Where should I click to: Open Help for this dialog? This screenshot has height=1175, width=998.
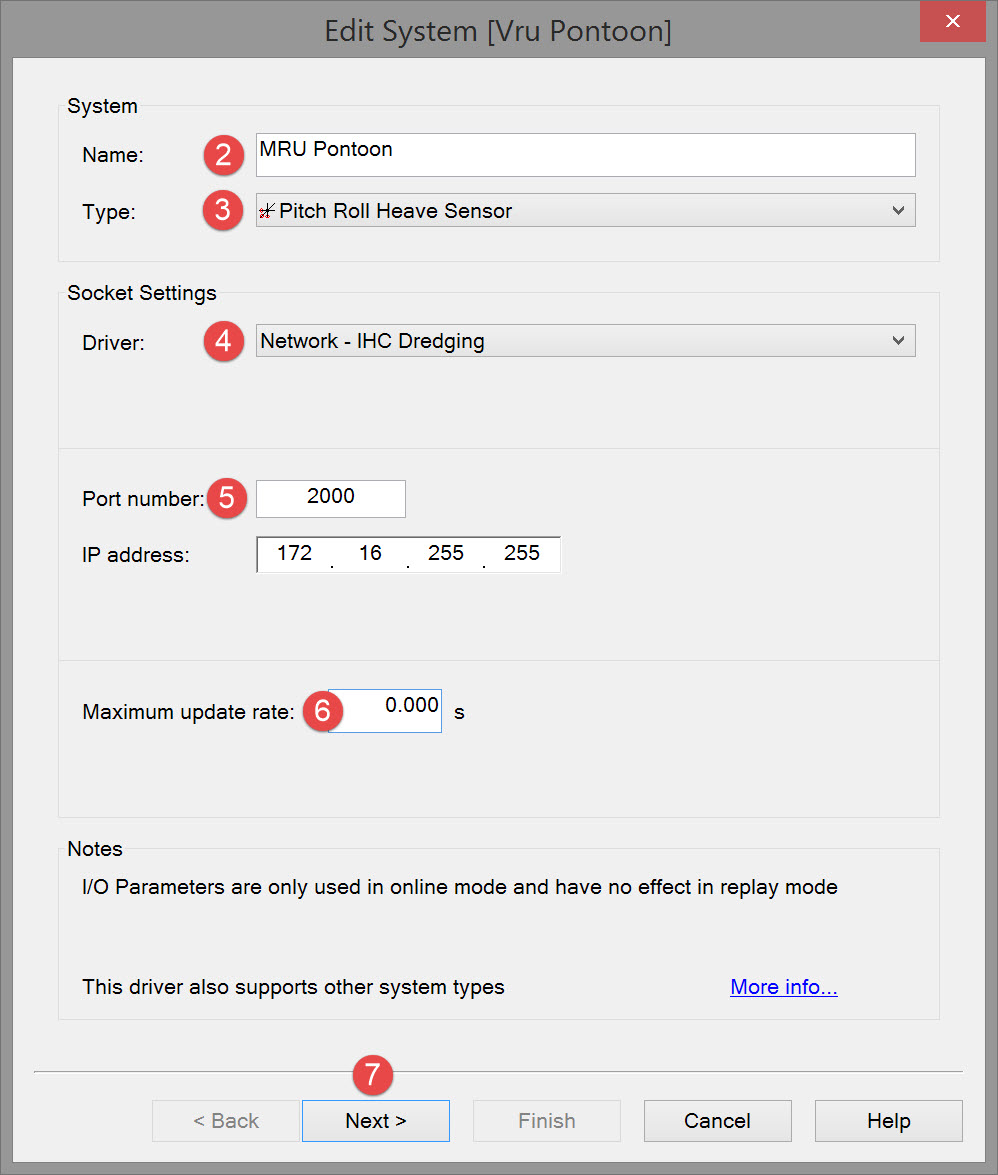pyautogui.click(x=888, y=1121)
